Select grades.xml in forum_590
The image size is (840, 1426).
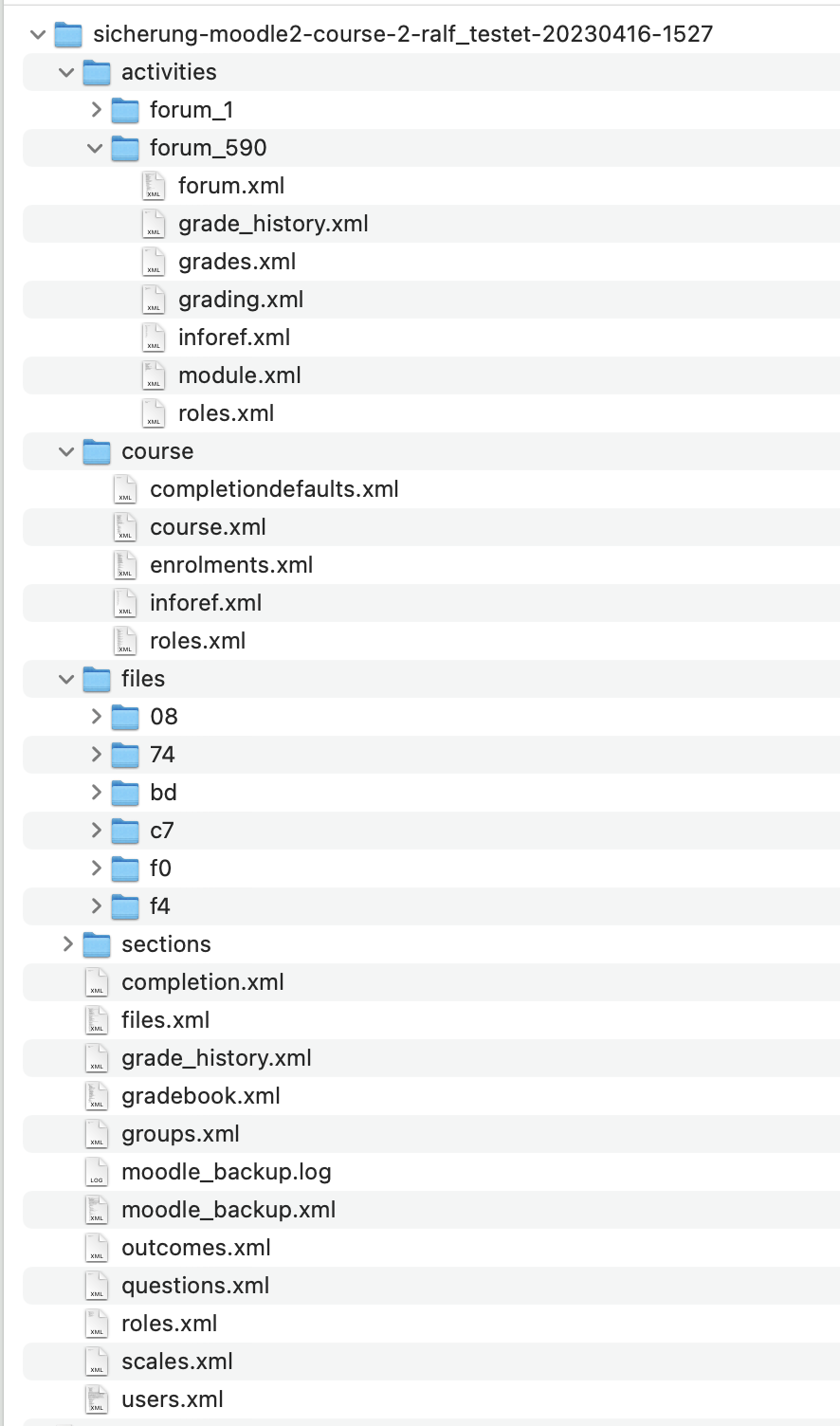pyautogui.click(x=237, y=263)
